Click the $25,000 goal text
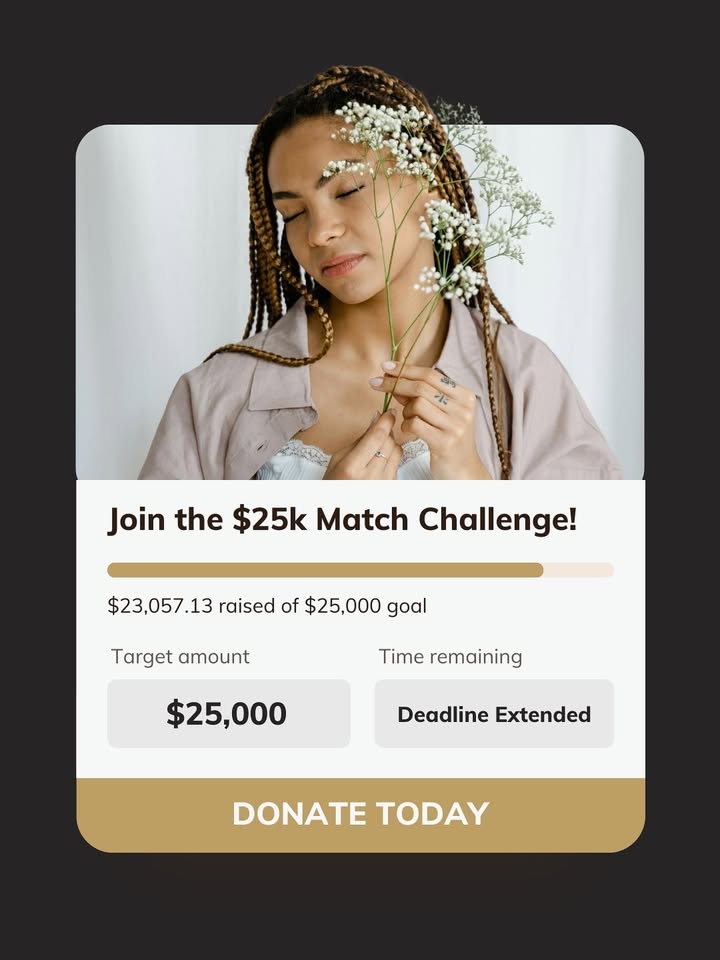Viewport: 720px width, 960px height. [x=366, y=606]
